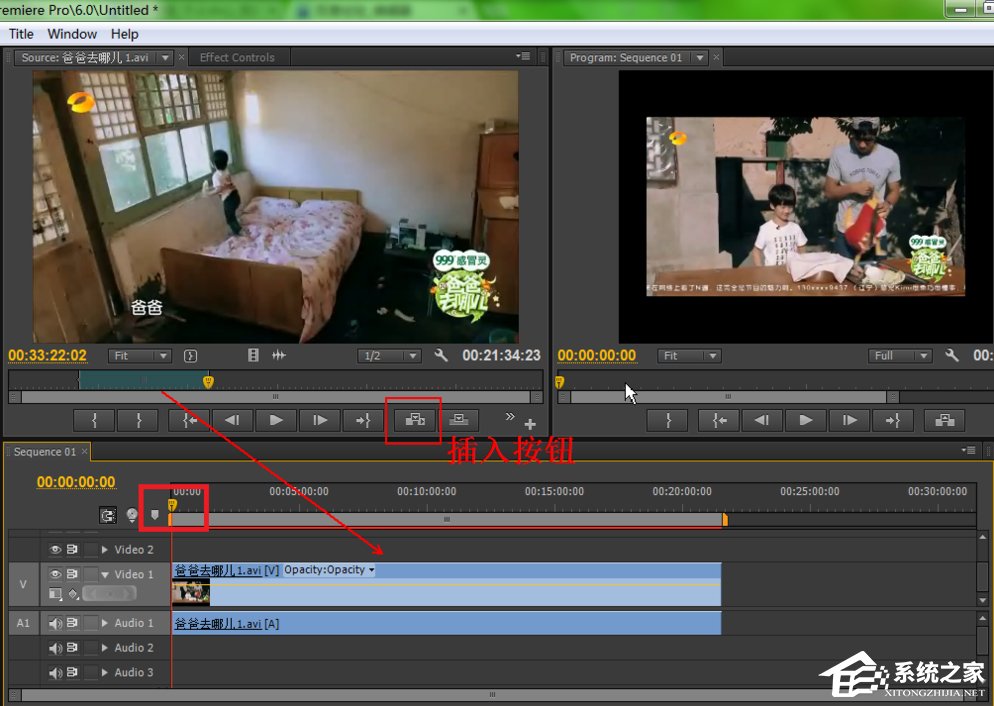This screenshot has height=706, width=994.
Task: Open Program monitor Full resolution dropdown
Action: 900,356
